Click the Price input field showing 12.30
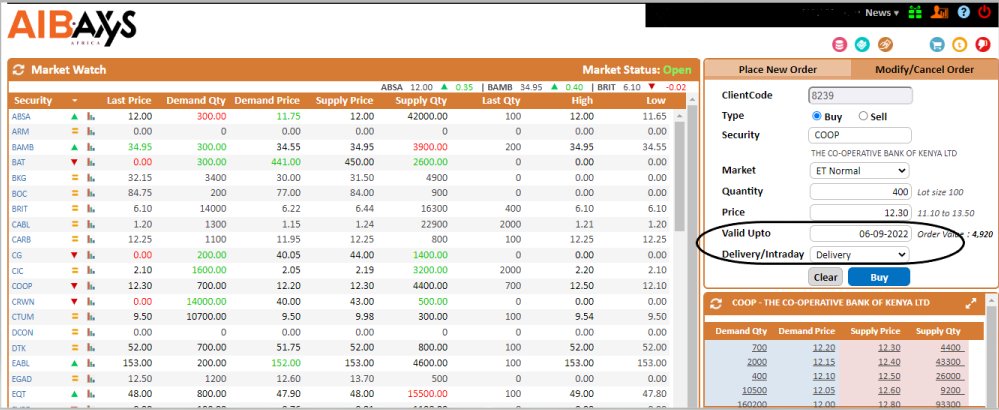 [x=861, y=212]
